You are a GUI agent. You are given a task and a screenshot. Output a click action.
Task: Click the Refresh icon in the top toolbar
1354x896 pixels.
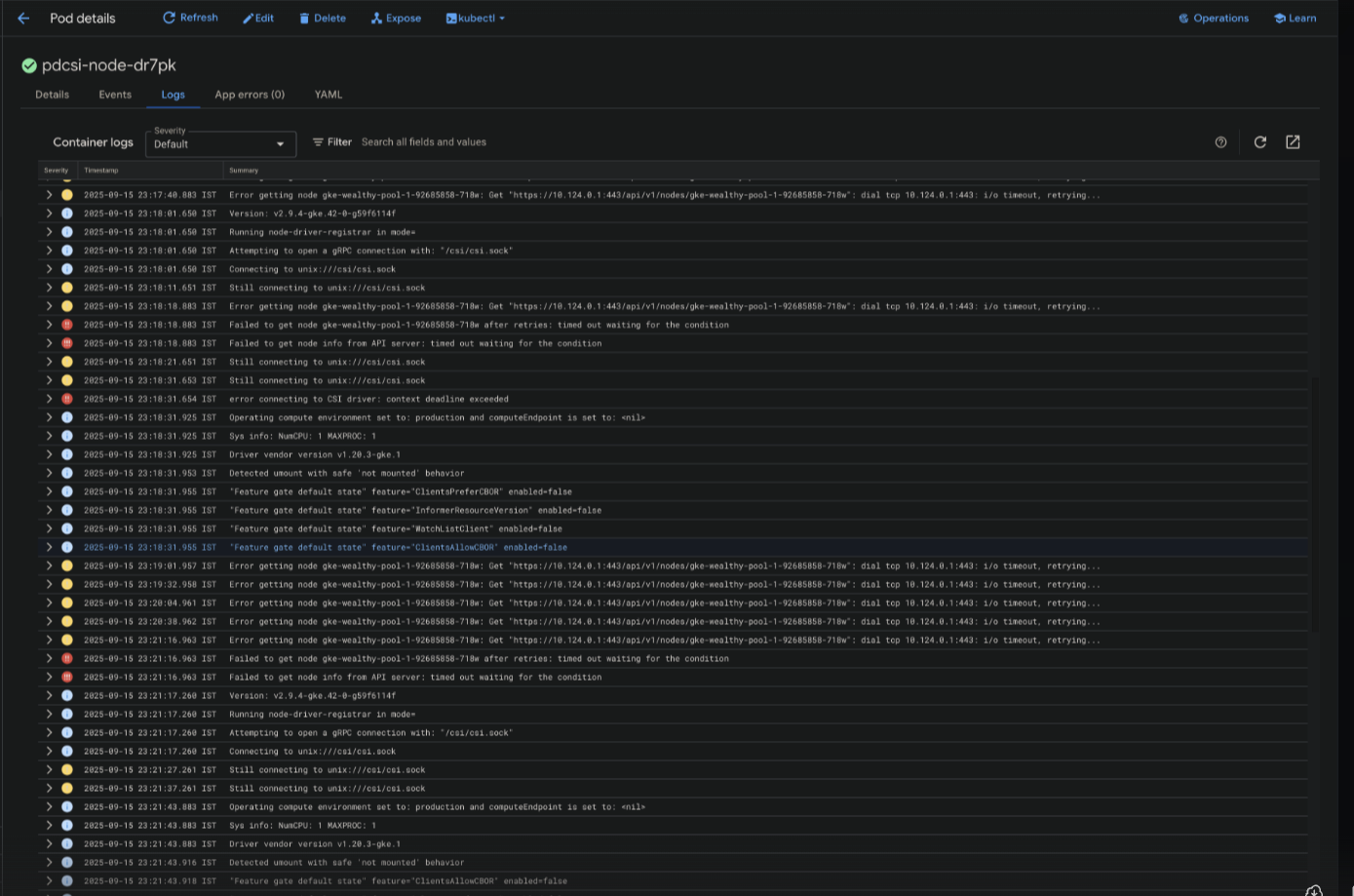pyautogui.click(x=168, y=18)
